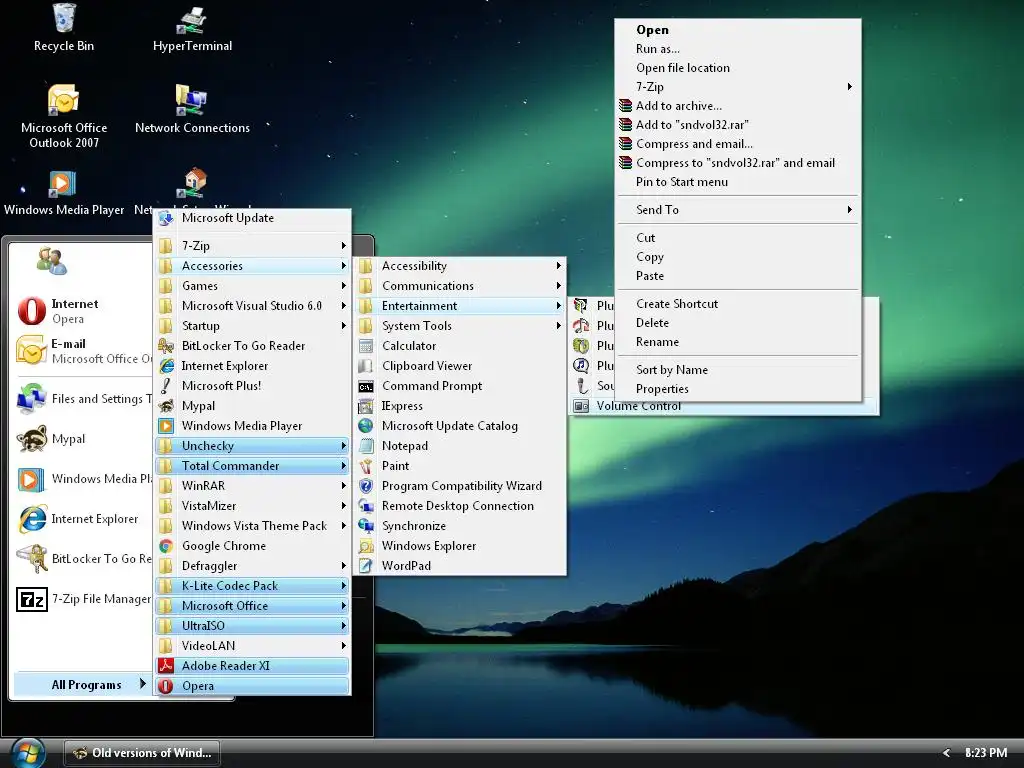The image size is (1024, 768).
Task: Click the Adobe Reader XI icon
Action: coord(166,665)
